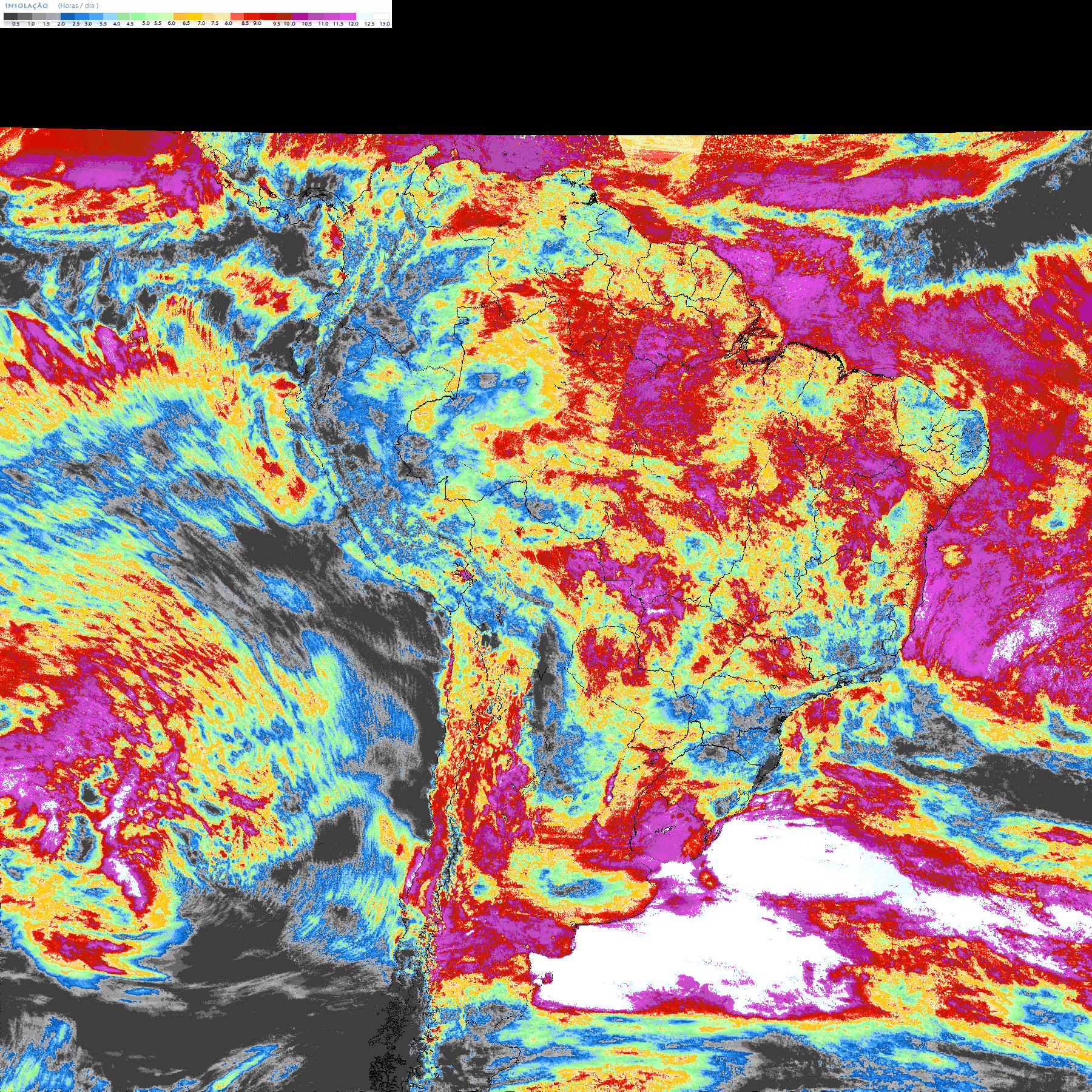Pick the green 4.5 legend swatch
This screenshot has height=1092, width=1092.
click(124, 16)
